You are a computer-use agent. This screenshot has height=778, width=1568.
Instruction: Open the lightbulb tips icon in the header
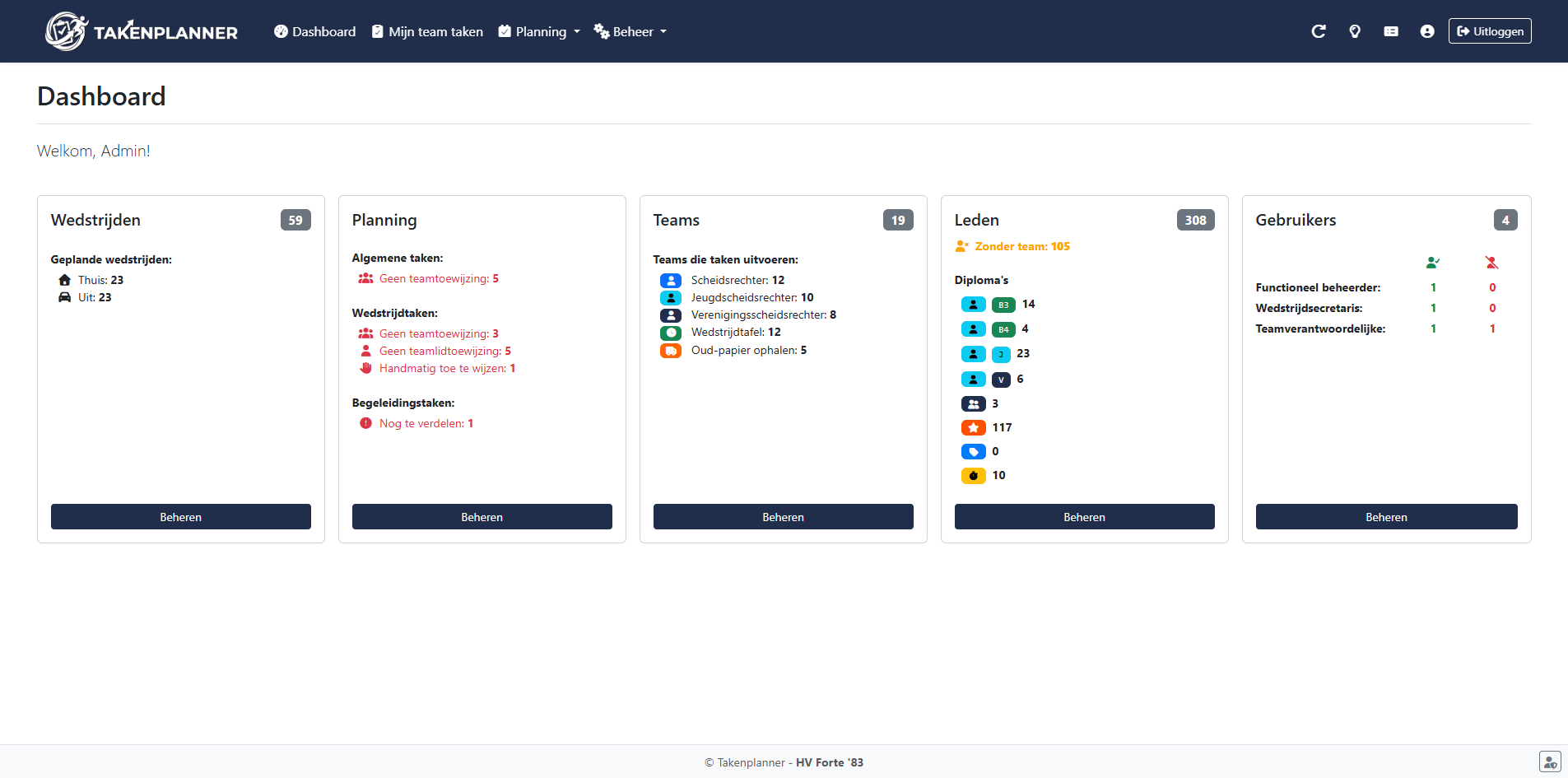[x=1355, y=30]
